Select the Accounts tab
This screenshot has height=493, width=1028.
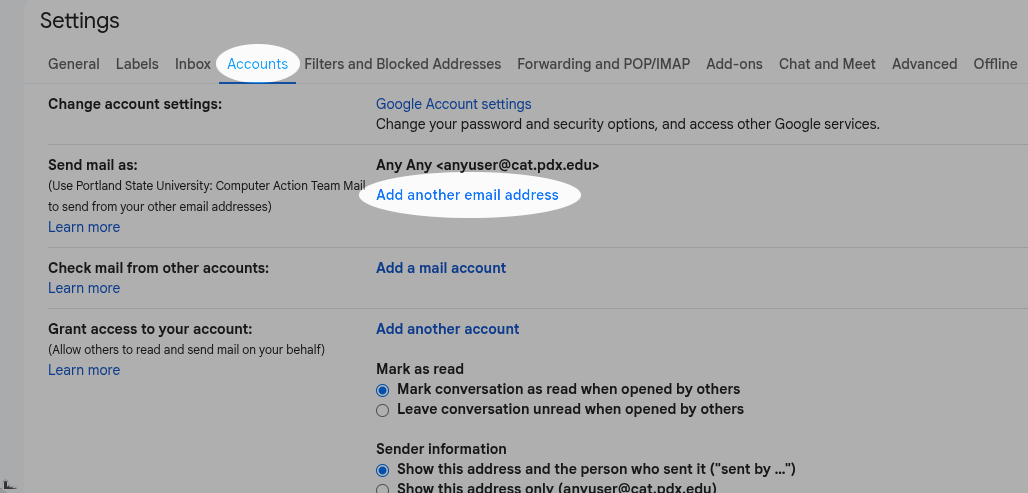257,64
